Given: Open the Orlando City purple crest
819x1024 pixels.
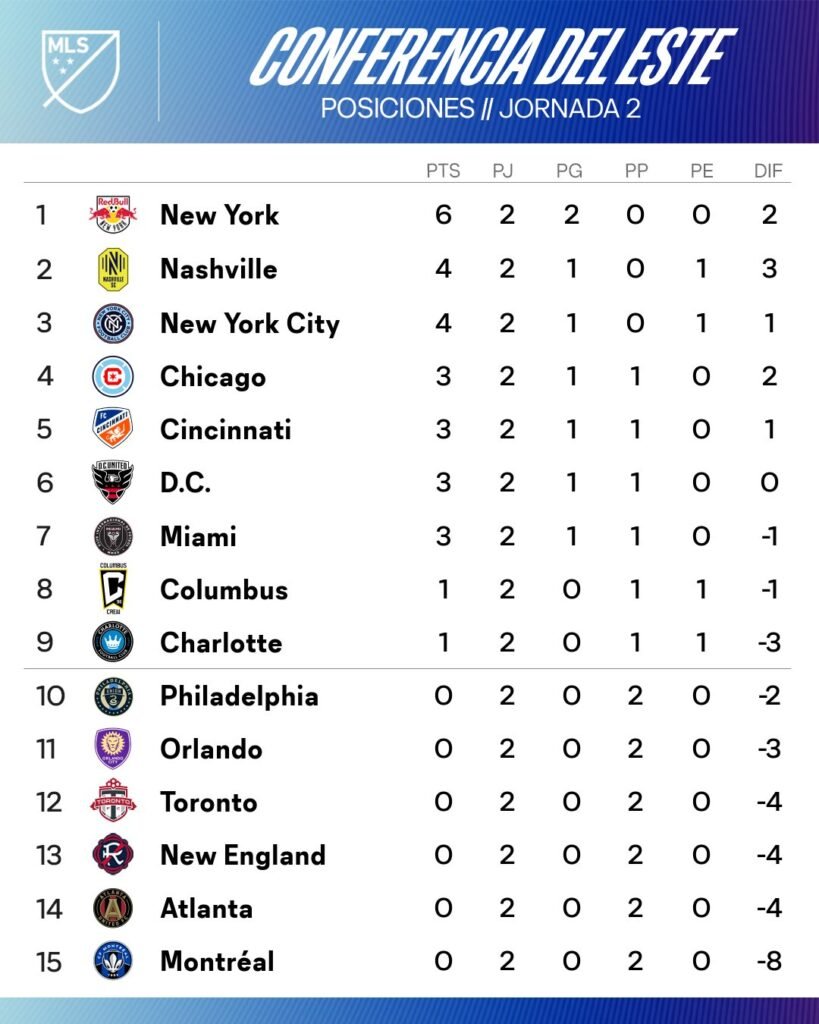Looking at the screenshot, I should (113, 749).
